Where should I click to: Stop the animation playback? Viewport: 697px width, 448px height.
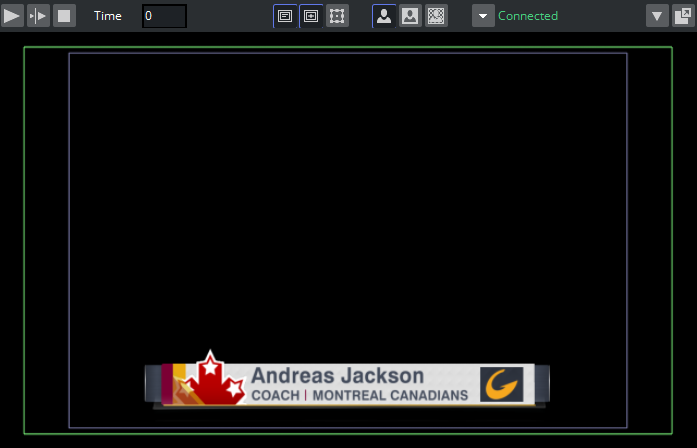(64, 16)
